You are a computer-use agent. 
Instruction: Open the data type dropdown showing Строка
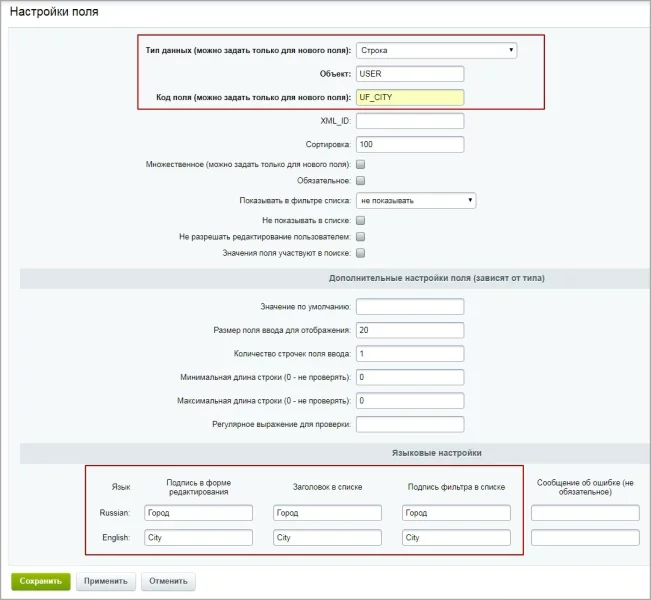436,49
